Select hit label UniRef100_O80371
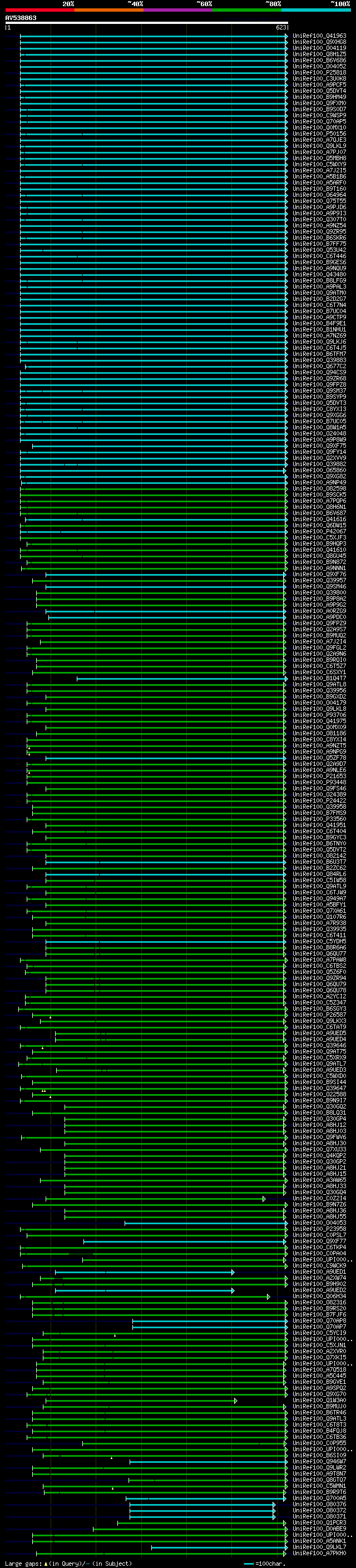The width and height of the screenshot is (356, 1568). (319, 1516)
